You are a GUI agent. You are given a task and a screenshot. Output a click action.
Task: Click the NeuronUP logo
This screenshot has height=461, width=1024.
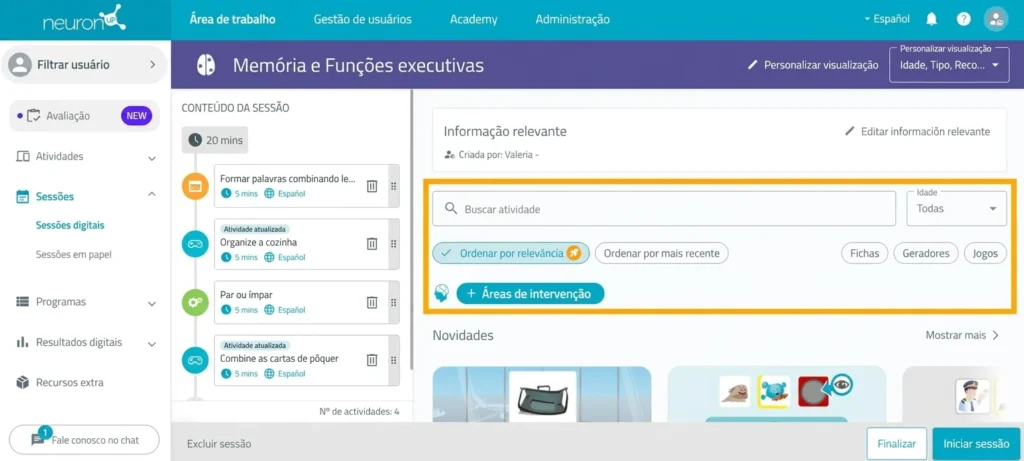pos(85,18)
